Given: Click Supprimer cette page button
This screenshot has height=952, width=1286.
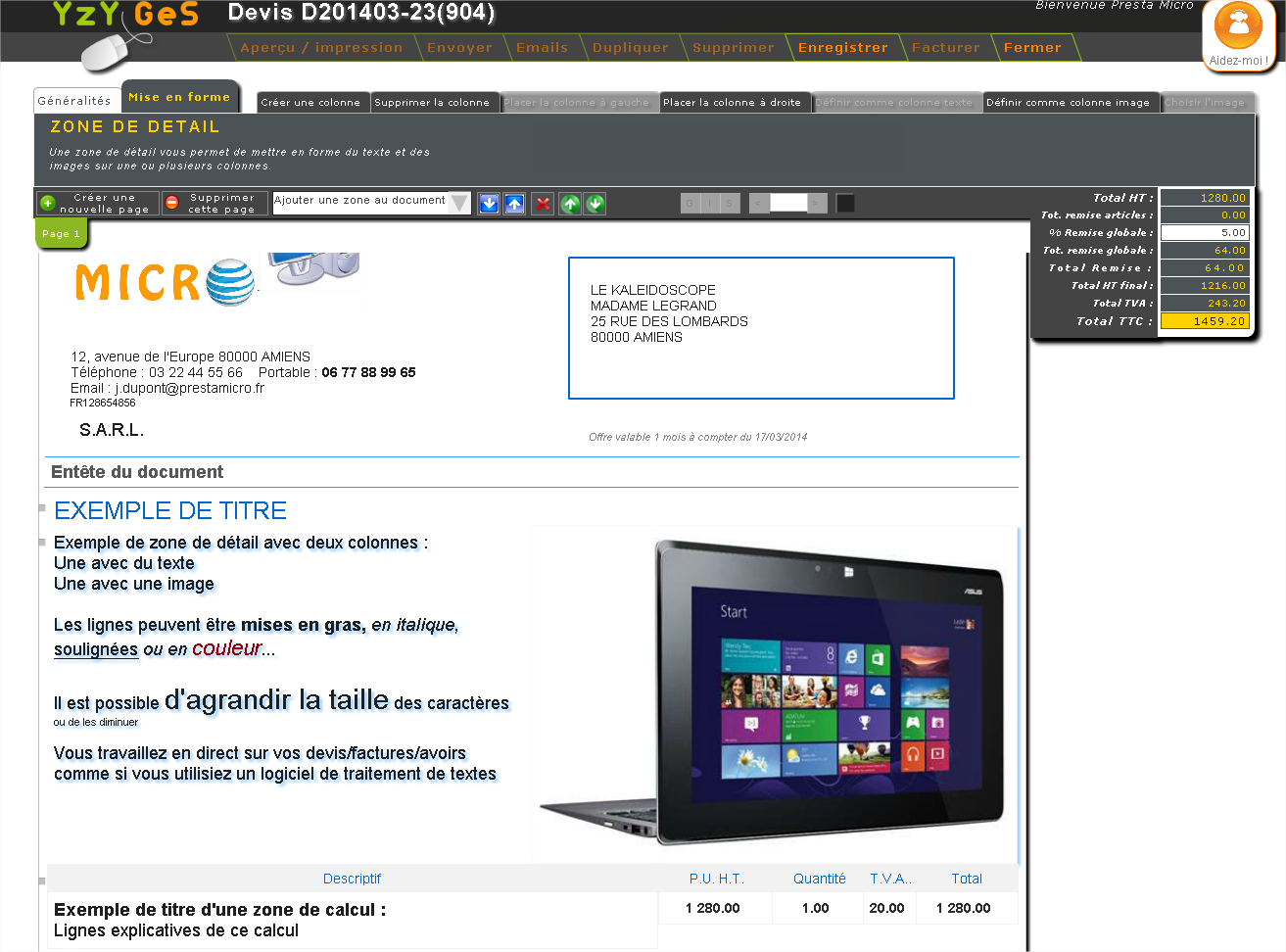Looking at the screenshot, I should click(x=214, y=203).
